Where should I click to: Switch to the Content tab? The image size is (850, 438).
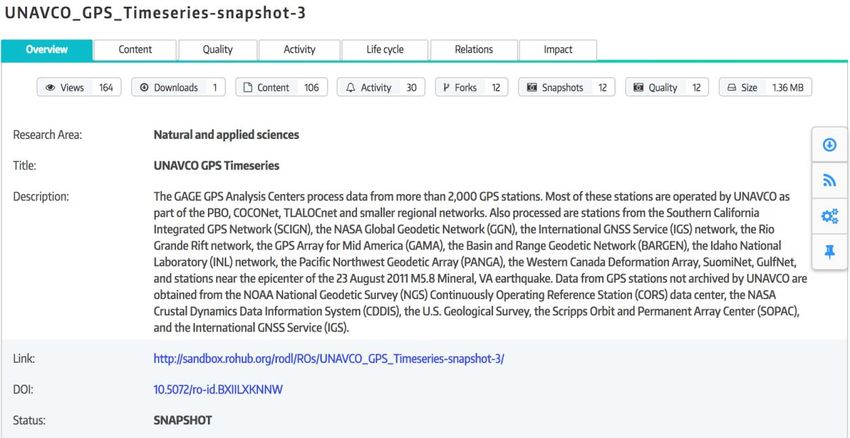[135, 50]
